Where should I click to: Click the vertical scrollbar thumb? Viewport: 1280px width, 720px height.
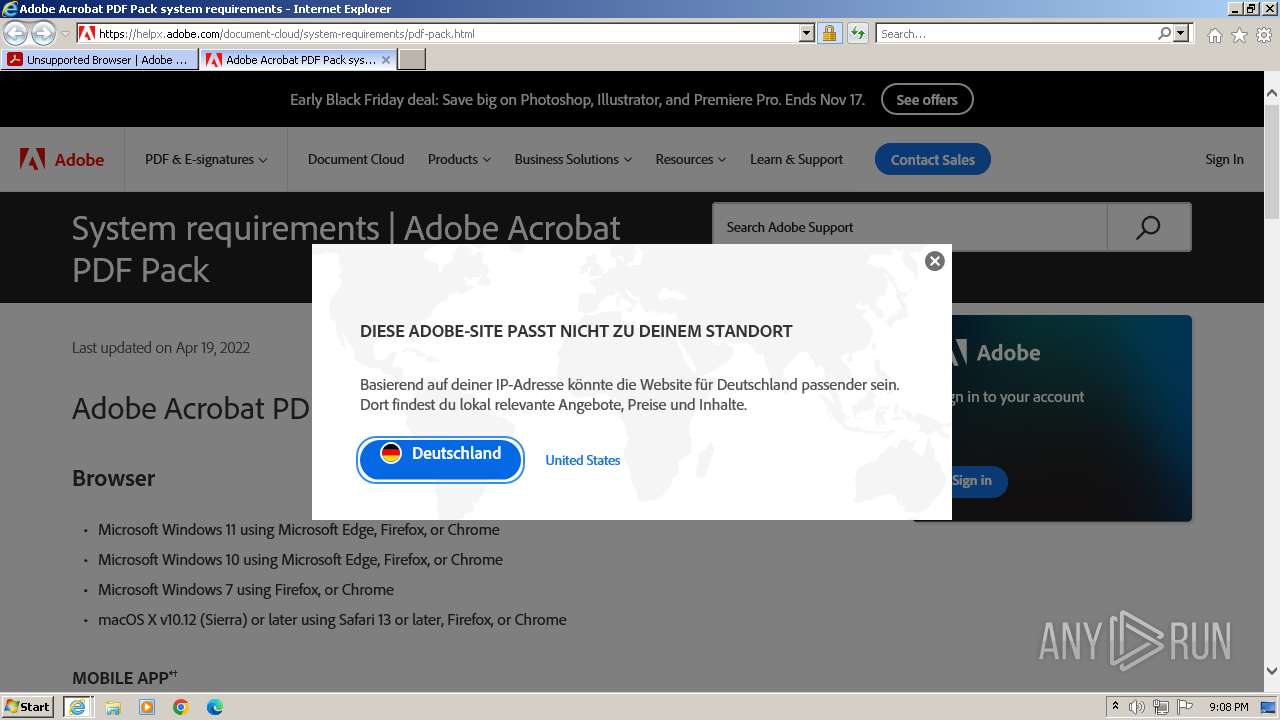coord(1272,160)
